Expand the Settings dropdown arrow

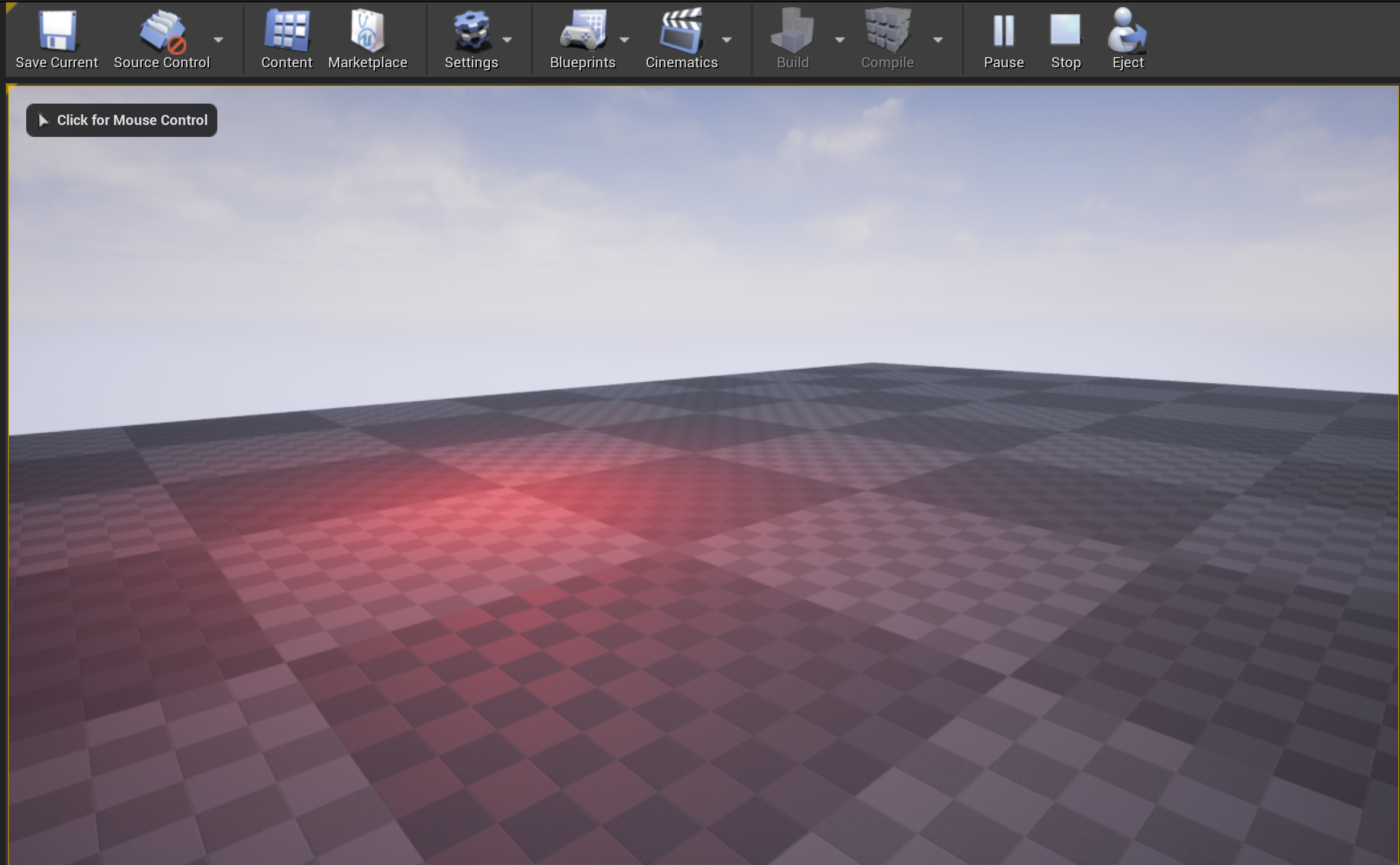coord(507,40)
